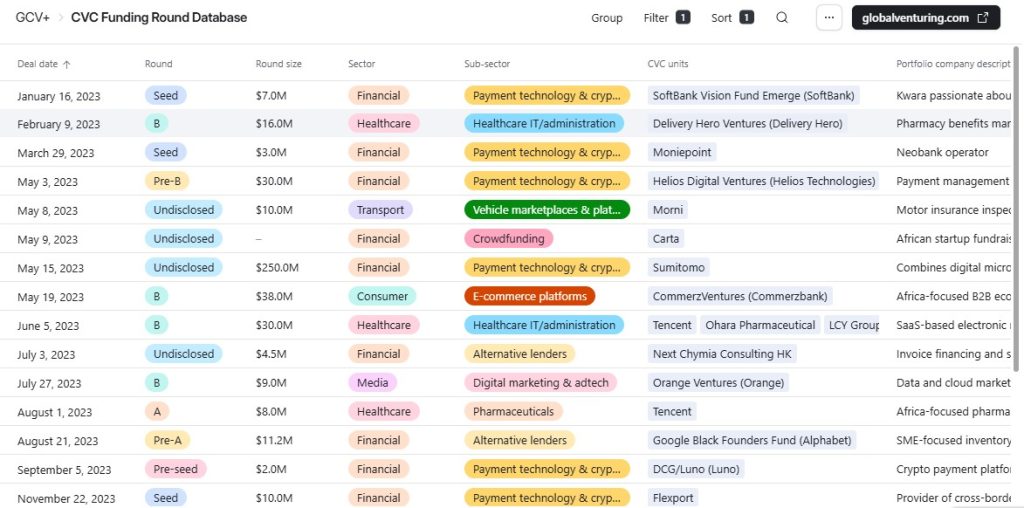
Task: Click the CVC units column header
Action: pos(667,64)
